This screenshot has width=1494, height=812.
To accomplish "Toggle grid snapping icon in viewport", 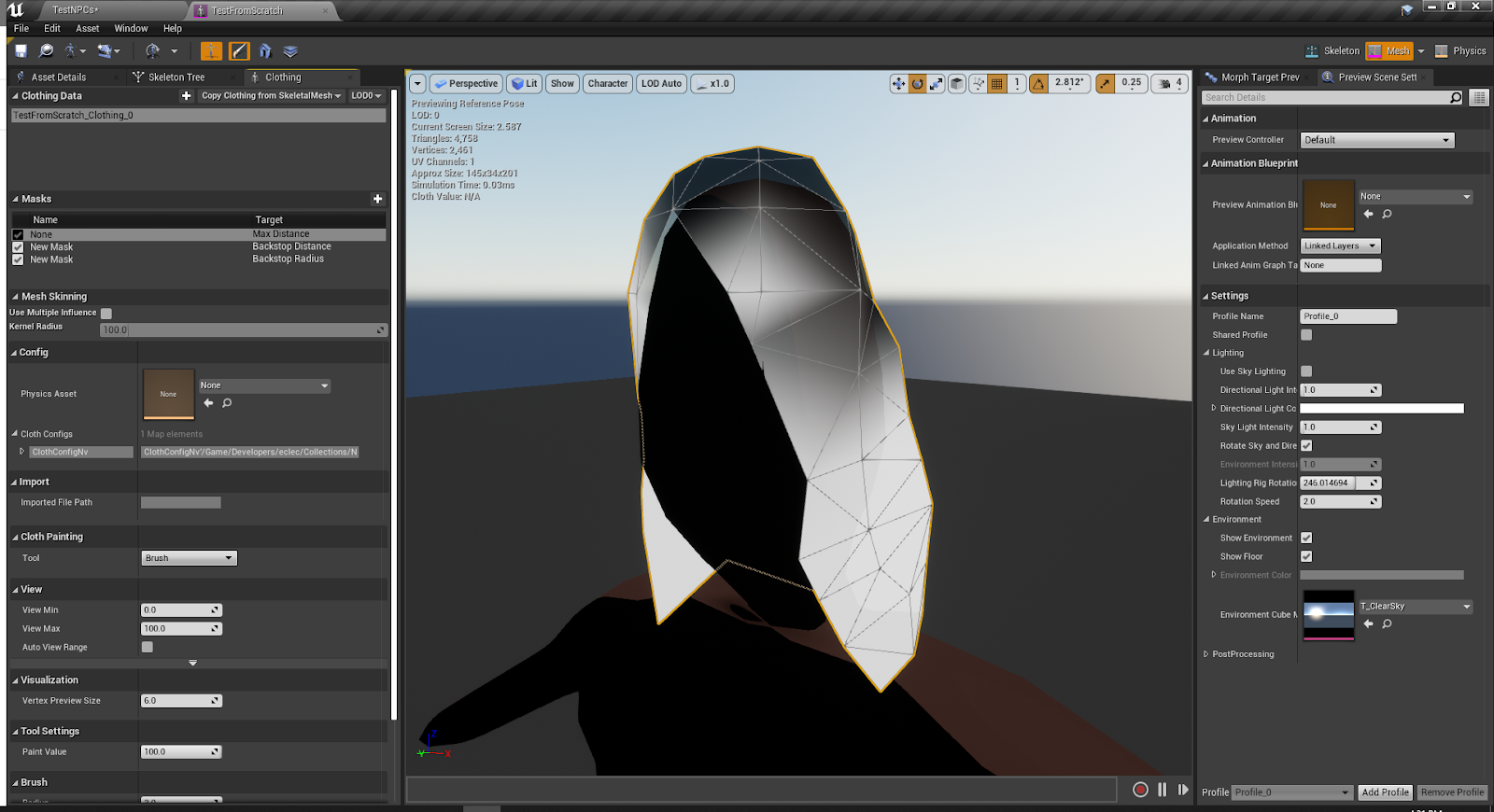I will click(997, 84).
